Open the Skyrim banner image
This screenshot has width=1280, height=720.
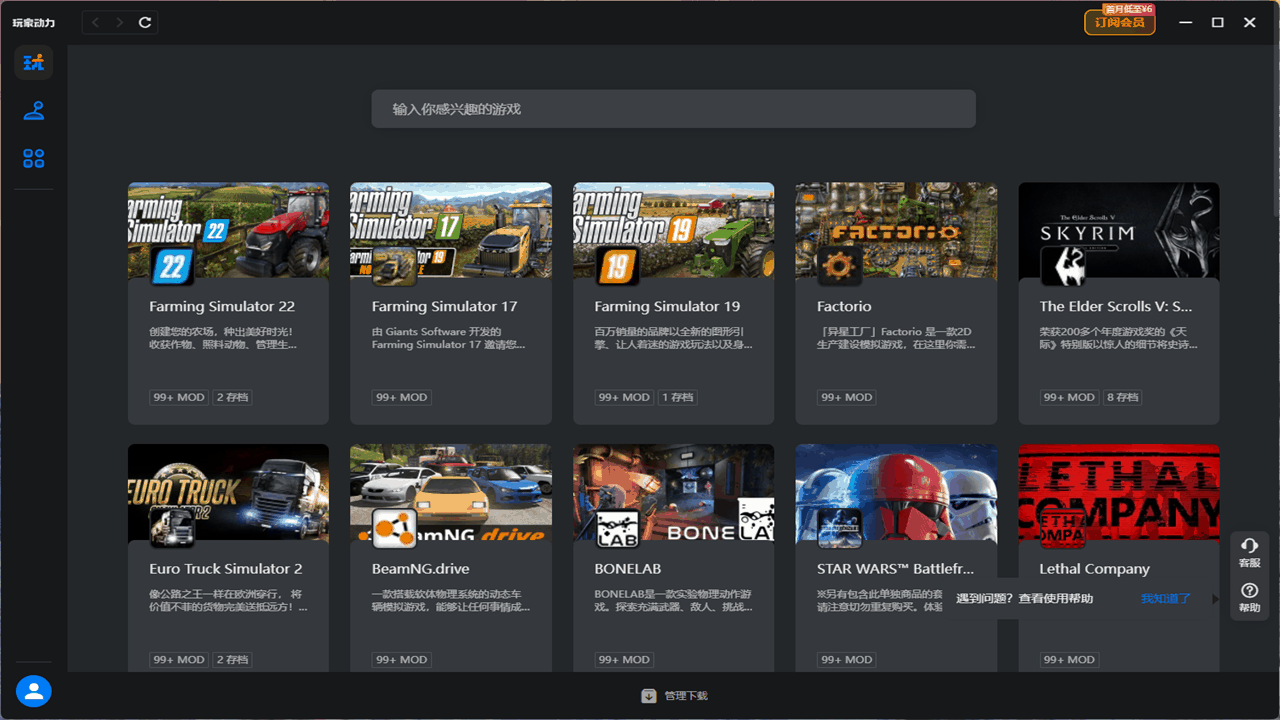coord(1119,230)
